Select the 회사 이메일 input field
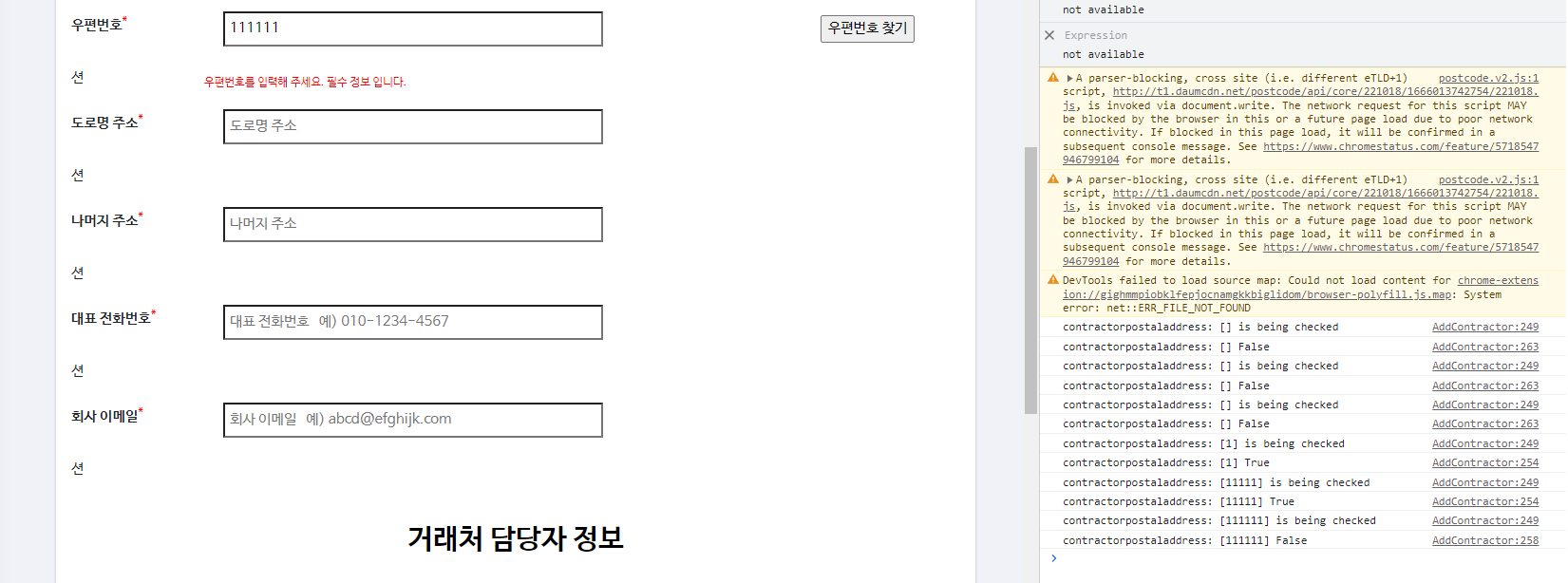The image size is (1568, 583). [x=412, y=420]
